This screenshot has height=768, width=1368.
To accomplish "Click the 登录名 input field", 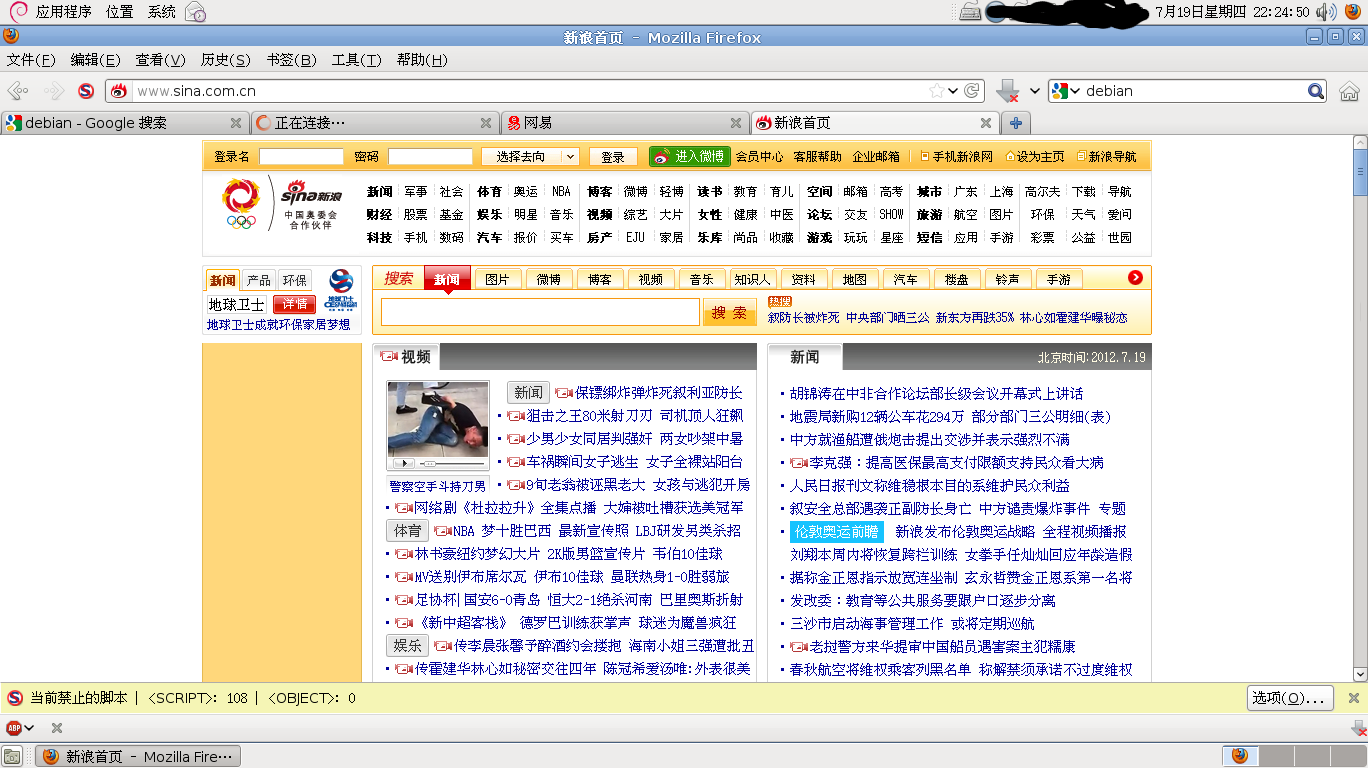I will pos(301,157).
